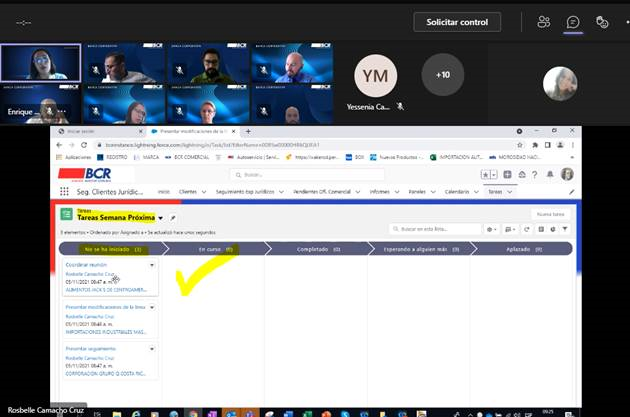Screen dimensions: 630x417
Task: Select the Aplazado stage column header
Action: coord(524,249)
